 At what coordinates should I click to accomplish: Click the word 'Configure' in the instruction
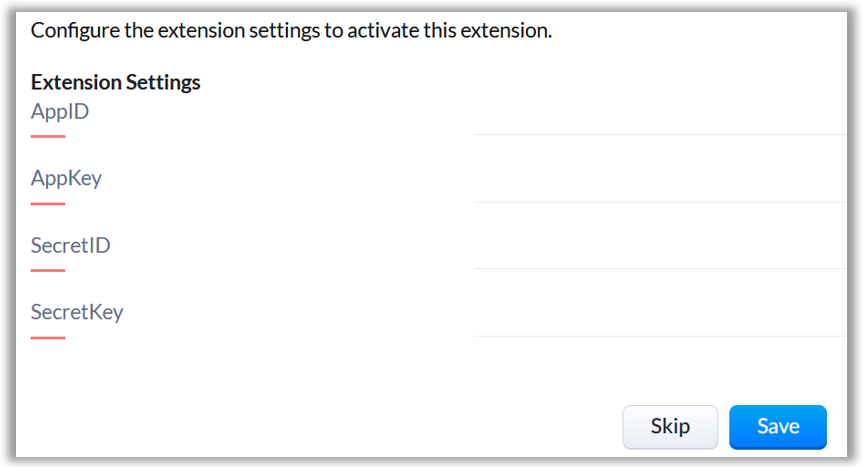(x=73, y=30)
